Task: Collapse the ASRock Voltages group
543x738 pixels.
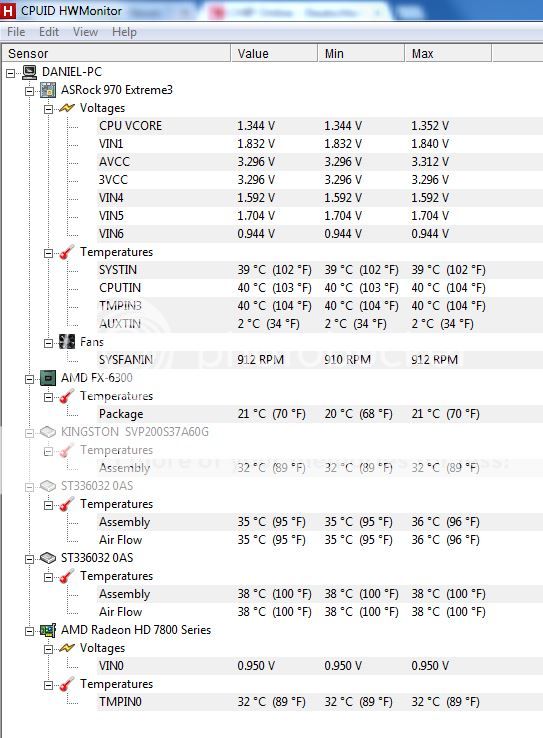Action: point(48,109)
